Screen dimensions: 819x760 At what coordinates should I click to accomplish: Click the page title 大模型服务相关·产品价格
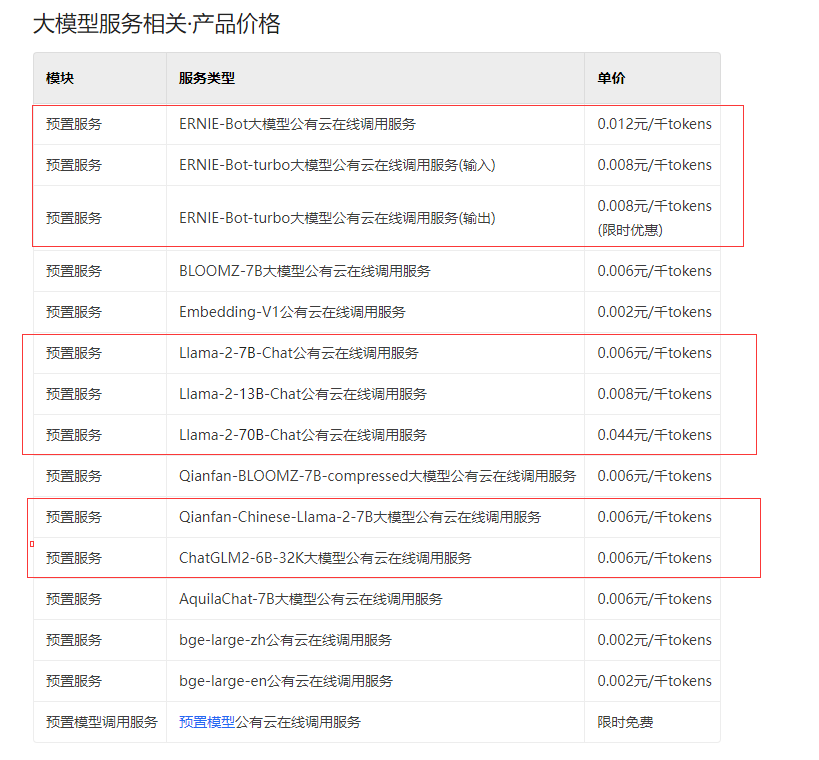point(157,24)
